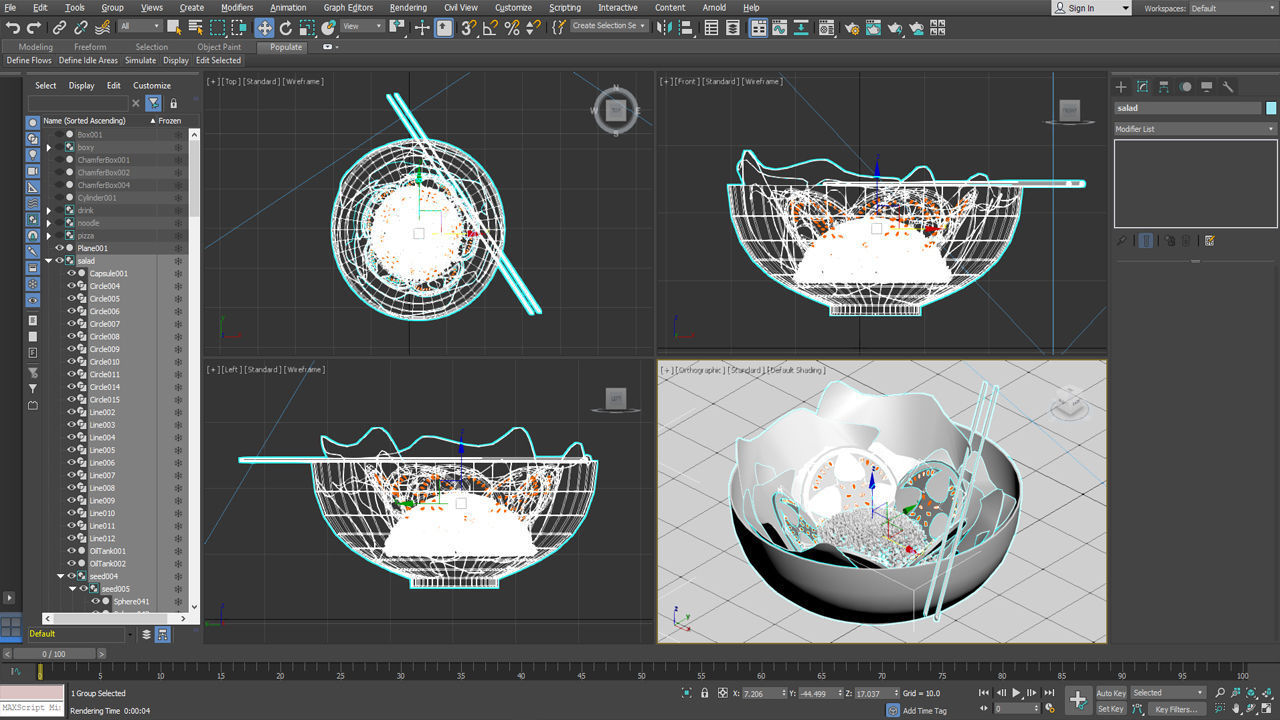Open the Select by Name dialog
Image resolution: width=1280 pixels, height=720 pixels.
click(x=195, y=28)
